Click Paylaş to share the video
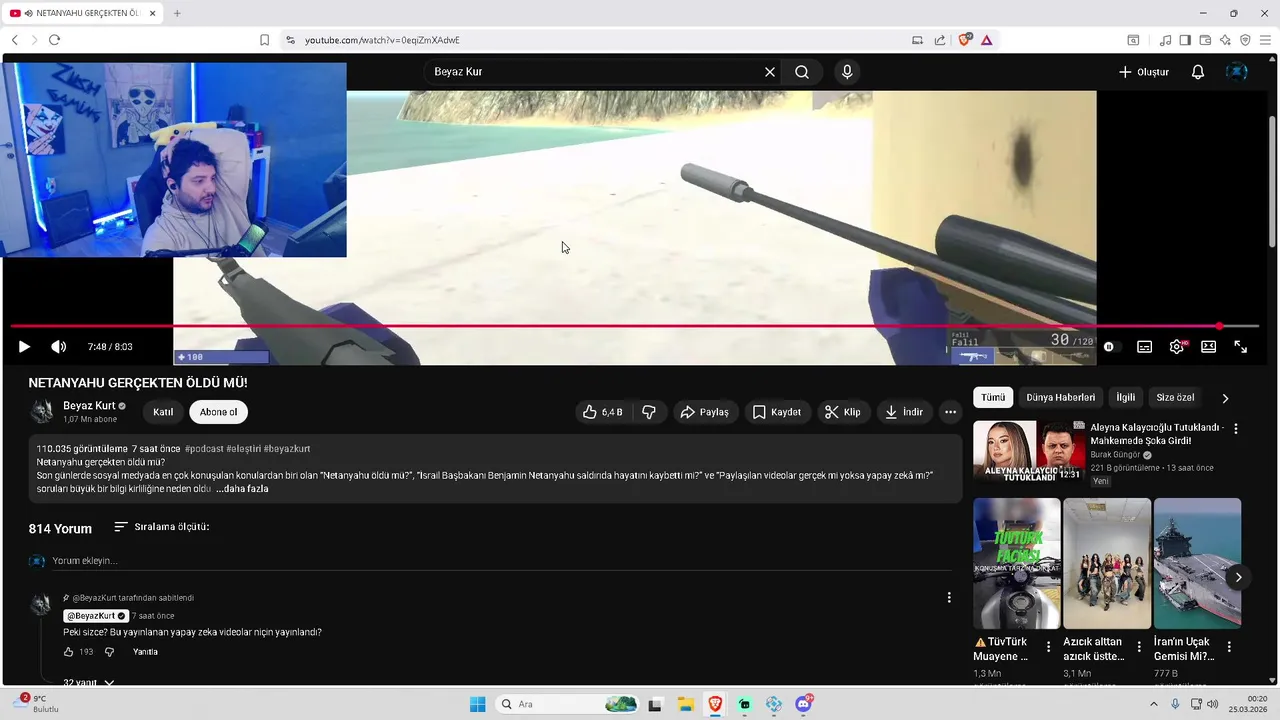Viewport: 1280px width, 720px height. tap(704, 412)
